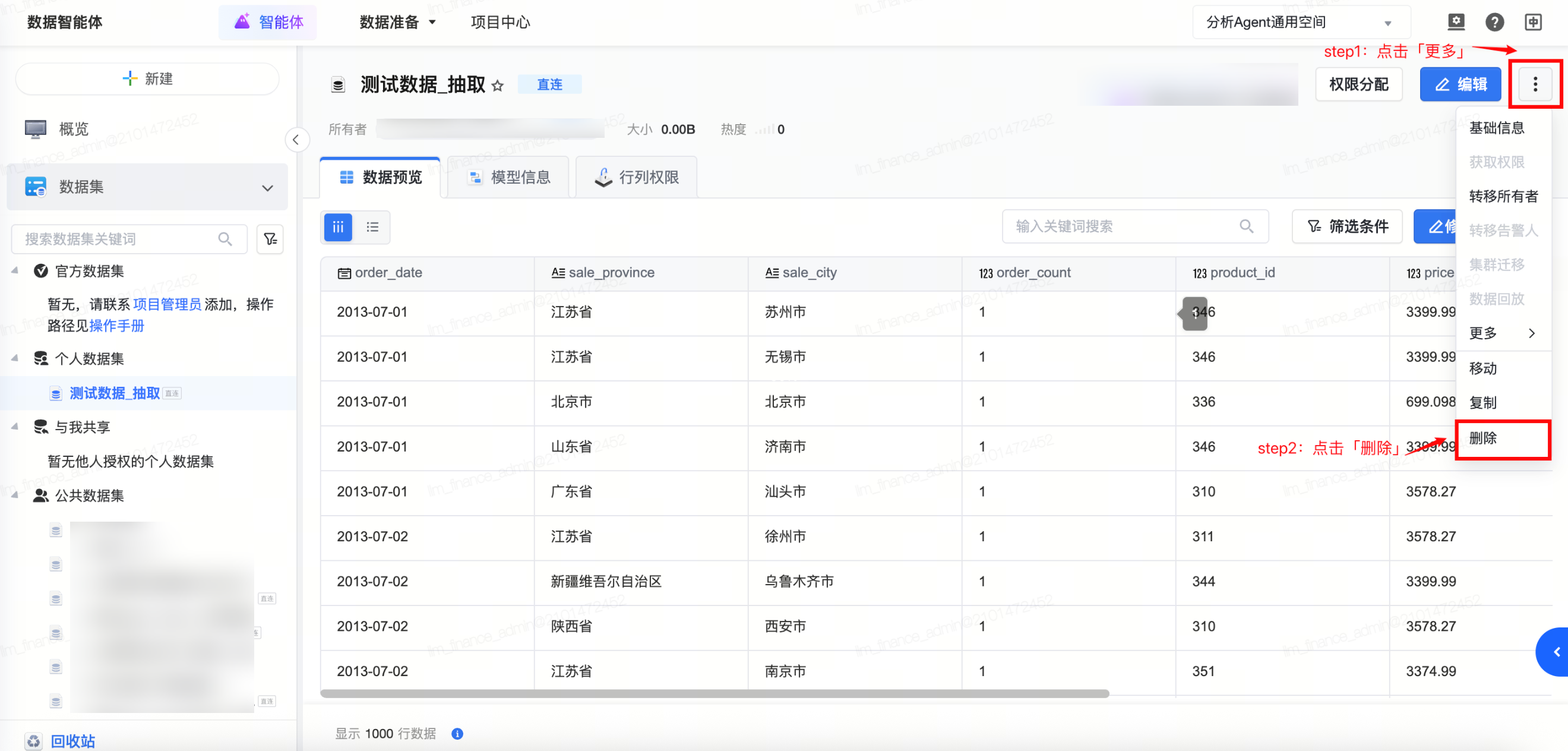Expand the 数据准备 menu dropdown
Viewport: 1568px width, 751px height.
pos(397,23)
